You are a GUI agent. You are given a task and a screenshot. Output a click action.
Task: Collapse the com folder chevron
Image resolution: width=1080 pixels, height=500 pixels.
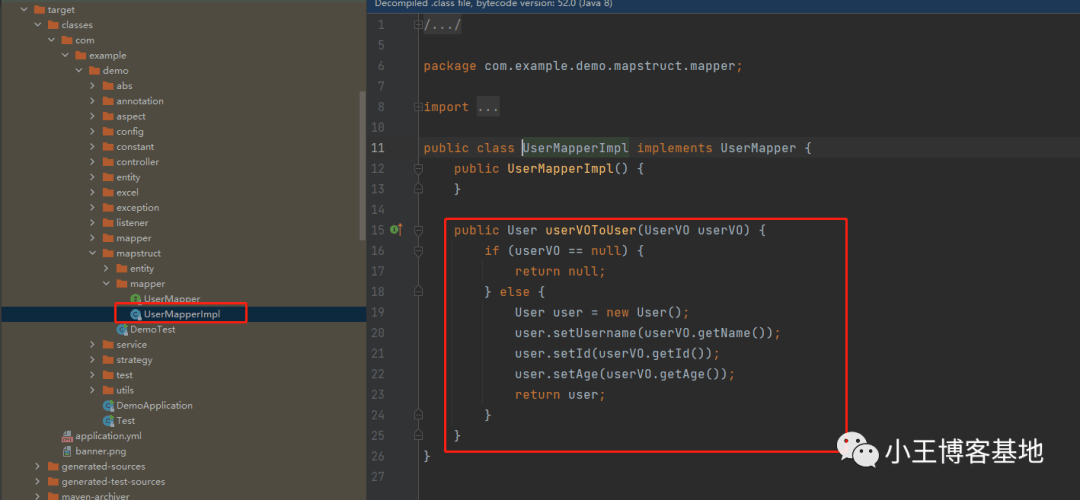(x=52, y=41)
